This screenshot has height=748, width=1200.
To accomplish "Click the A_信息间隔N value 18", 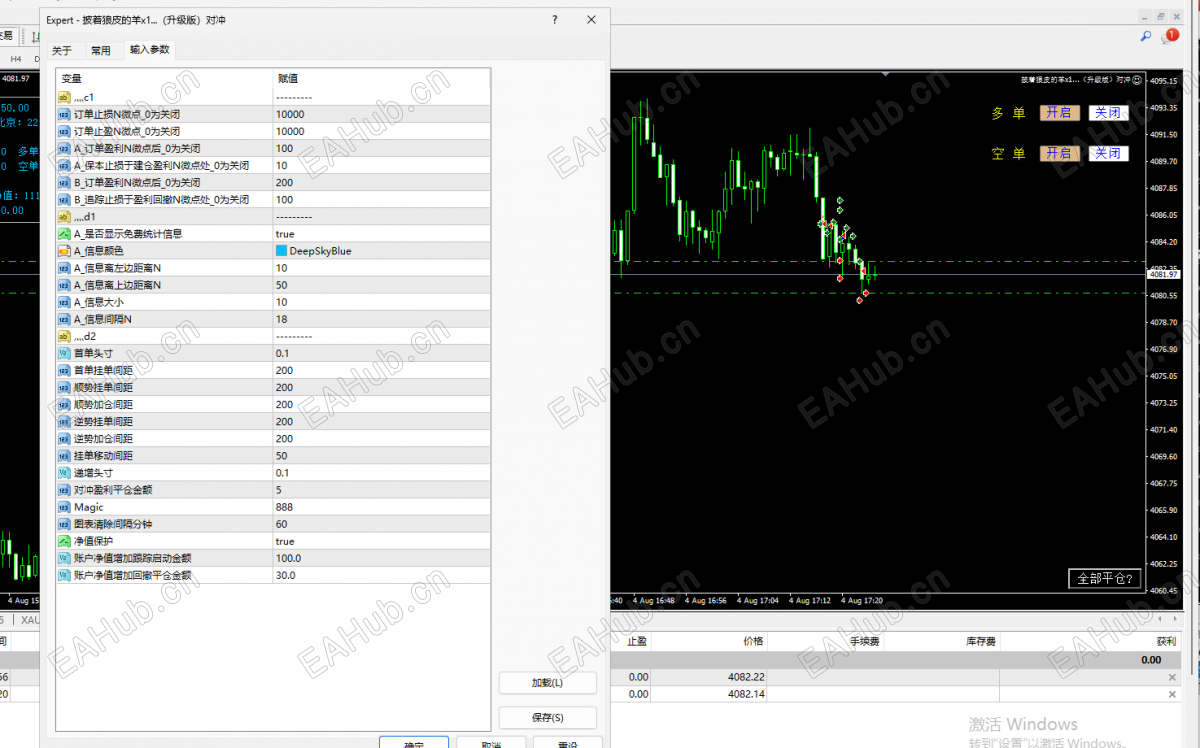I will pyautogui.click(x=381, y=319).
